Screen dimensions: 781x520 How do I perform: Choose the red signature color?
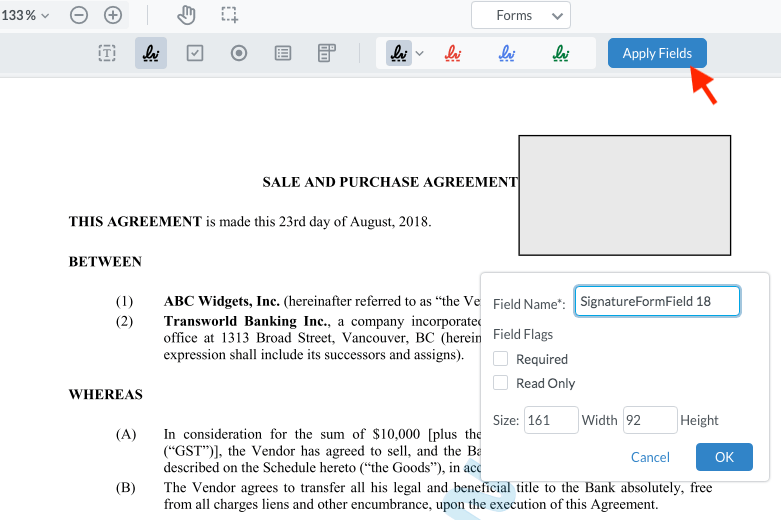point(453,53)
